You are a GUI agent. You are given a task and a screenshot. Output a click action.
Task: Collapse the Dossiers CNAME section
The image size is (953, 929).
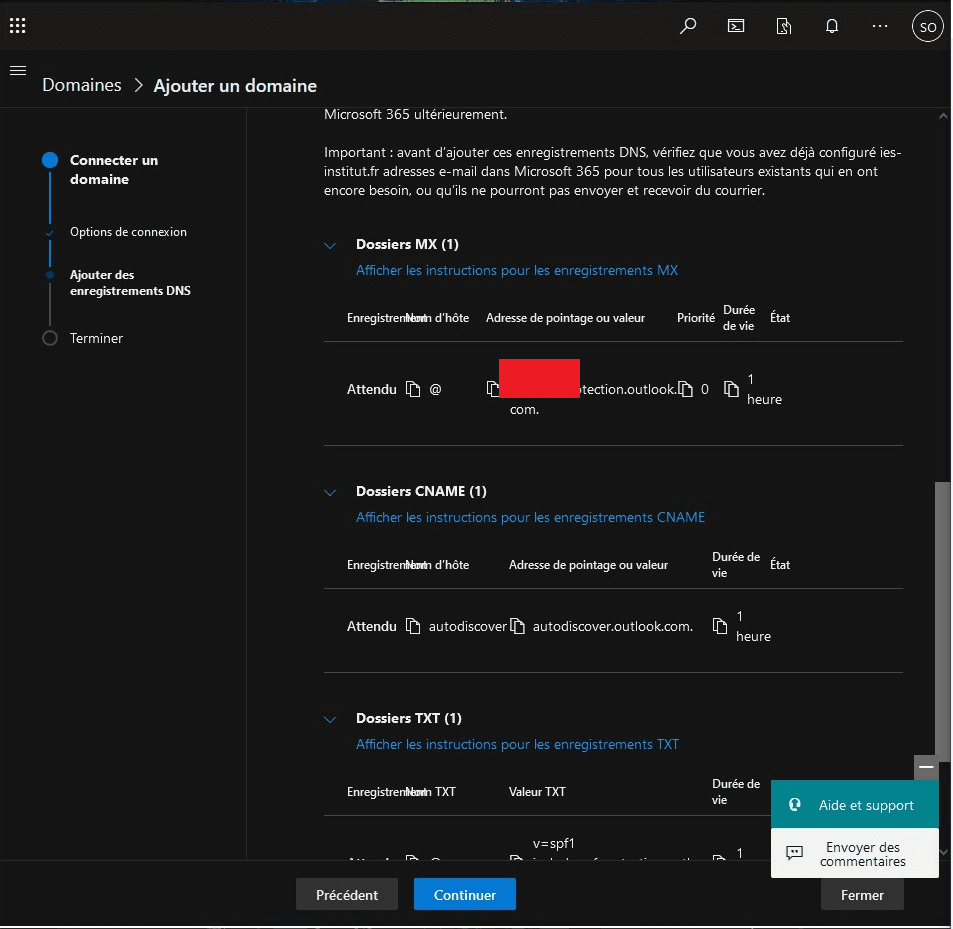(330, 492)
